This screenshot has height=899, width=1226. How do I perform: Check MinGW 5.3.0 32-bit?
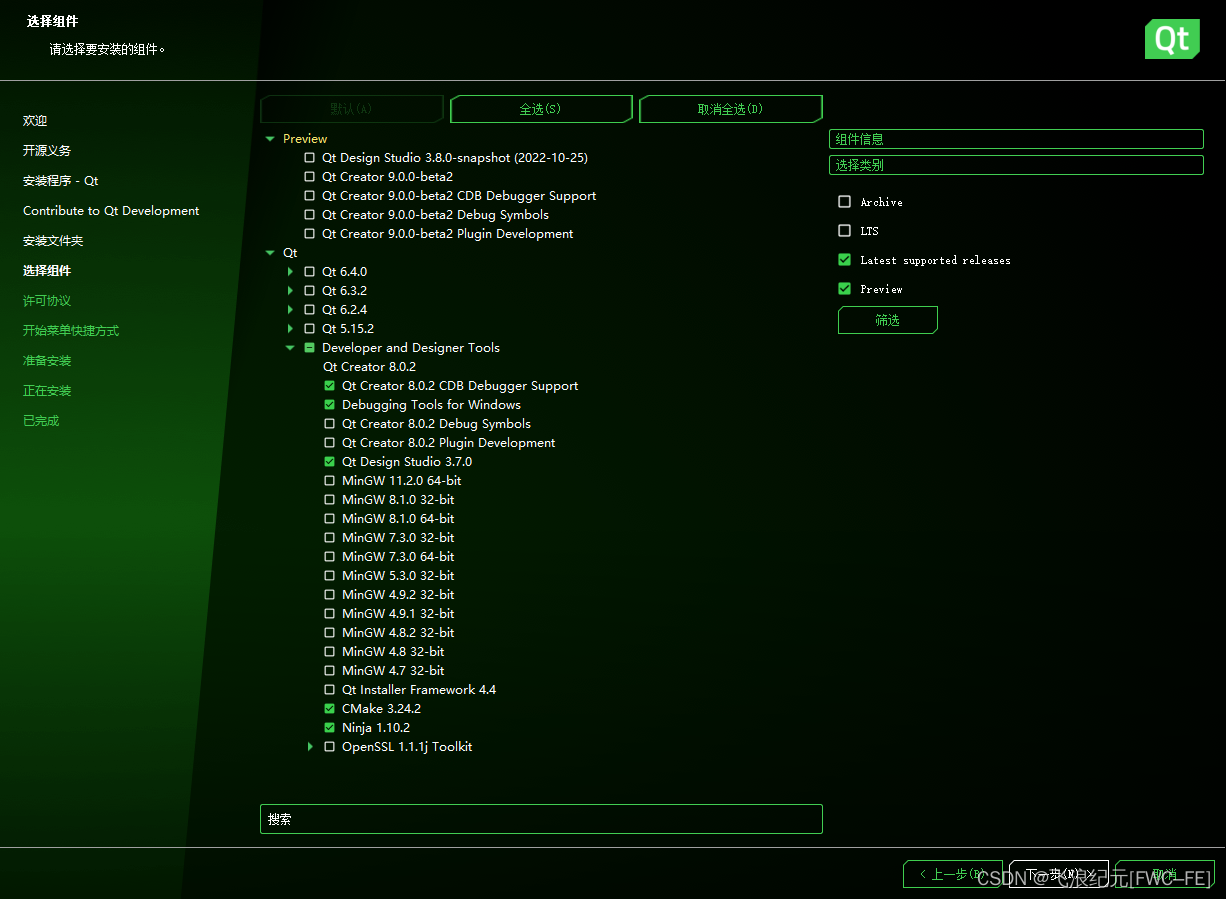pos(329,576)
